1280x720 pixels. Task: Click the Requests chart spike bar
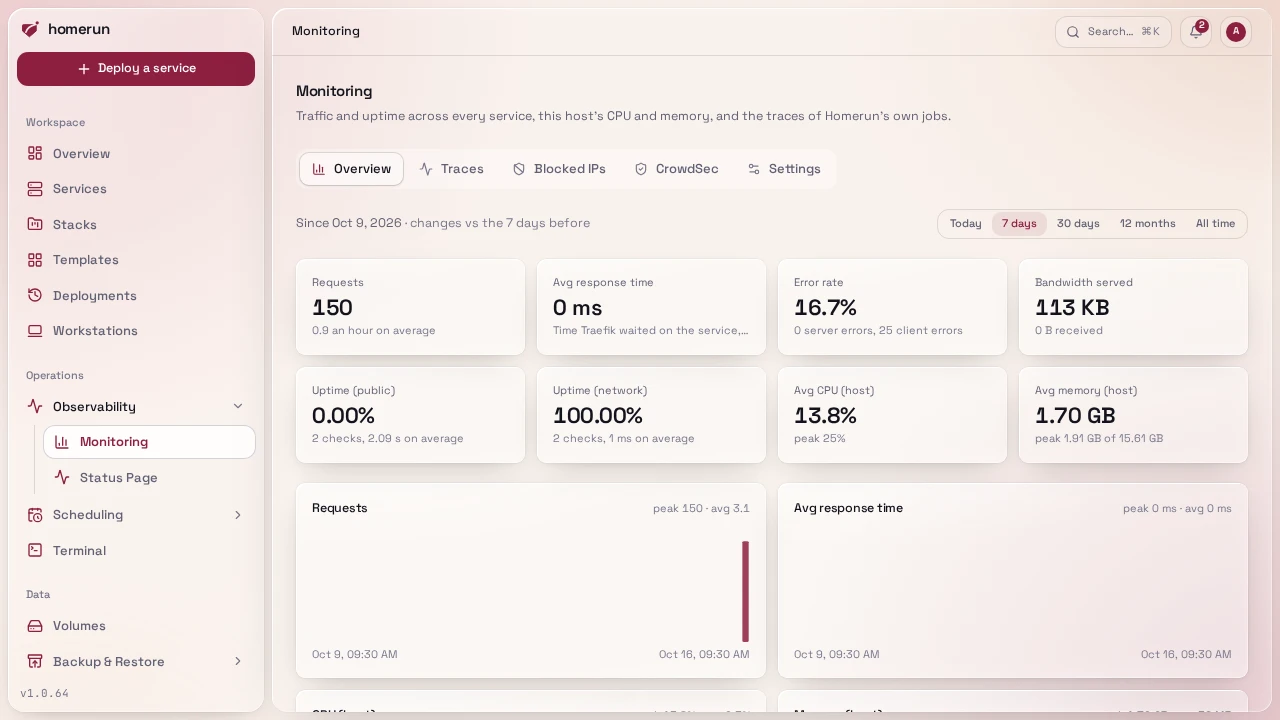point(745,591)
